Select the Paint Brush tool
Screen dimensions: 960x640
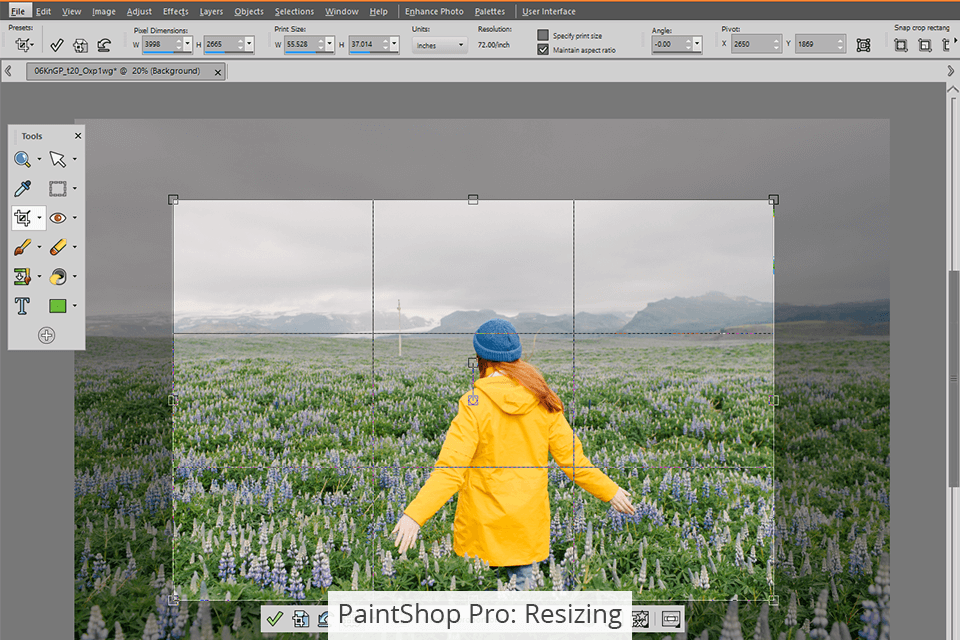tap(22, 247)
